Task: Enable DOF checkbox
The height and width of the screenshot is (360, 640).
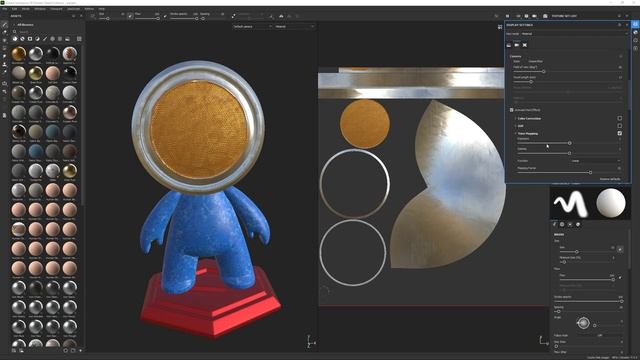Action: coord(620,126)
